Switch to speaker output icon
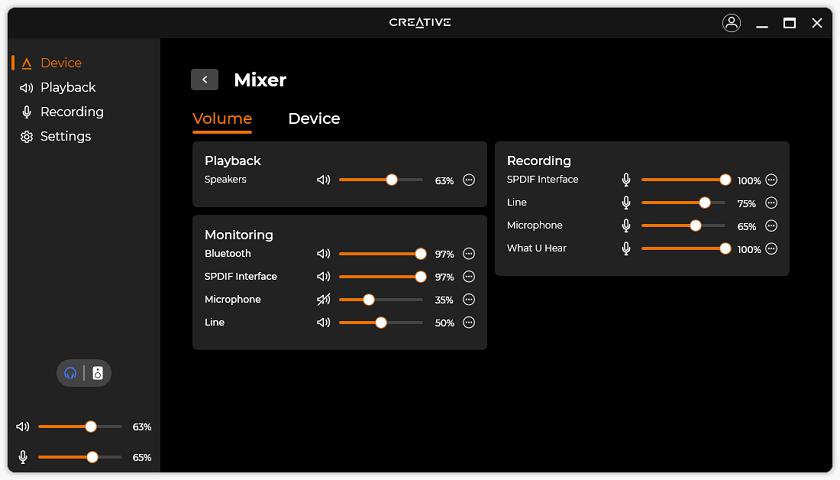840x480 pixels. (98, 373)
